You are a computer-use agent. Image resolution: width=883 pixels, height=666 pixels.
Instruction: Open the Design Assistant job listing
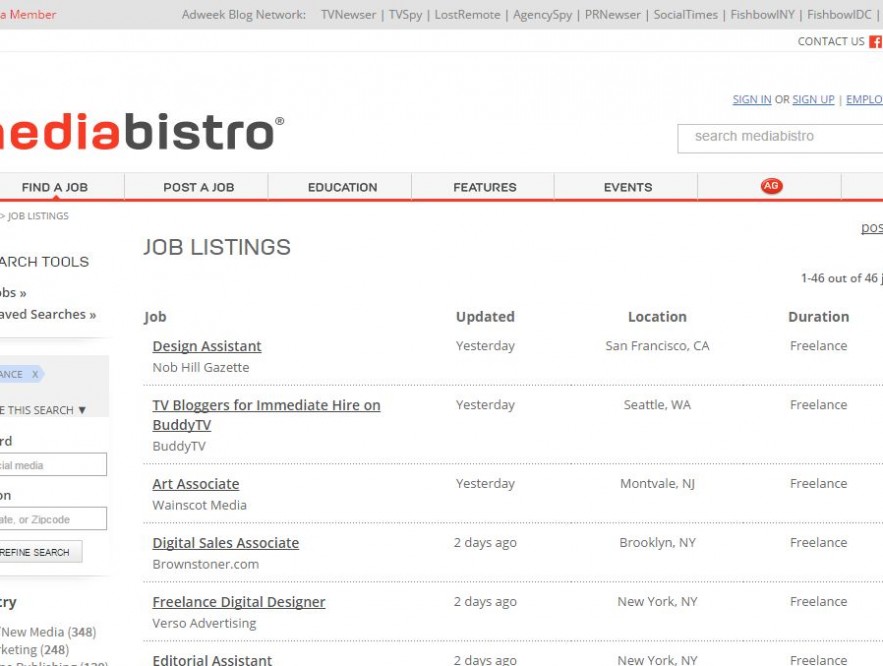(207, 346)
